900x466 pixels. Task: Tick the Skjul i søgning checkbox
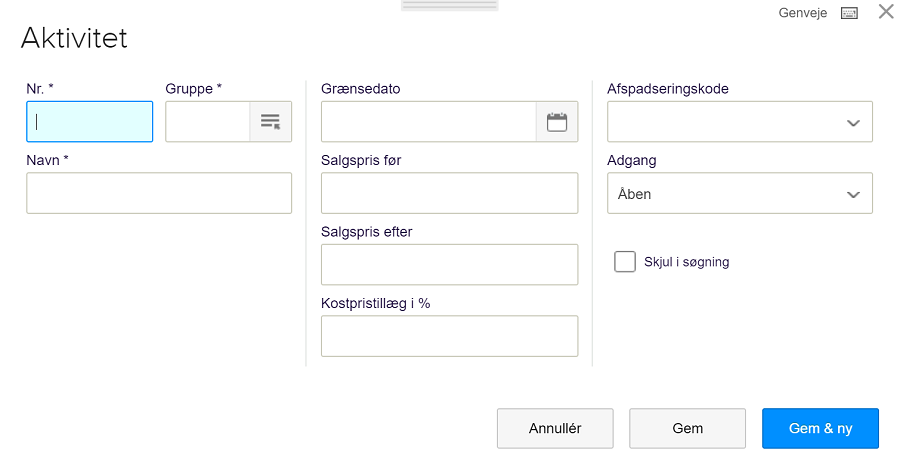pos(625,262)
